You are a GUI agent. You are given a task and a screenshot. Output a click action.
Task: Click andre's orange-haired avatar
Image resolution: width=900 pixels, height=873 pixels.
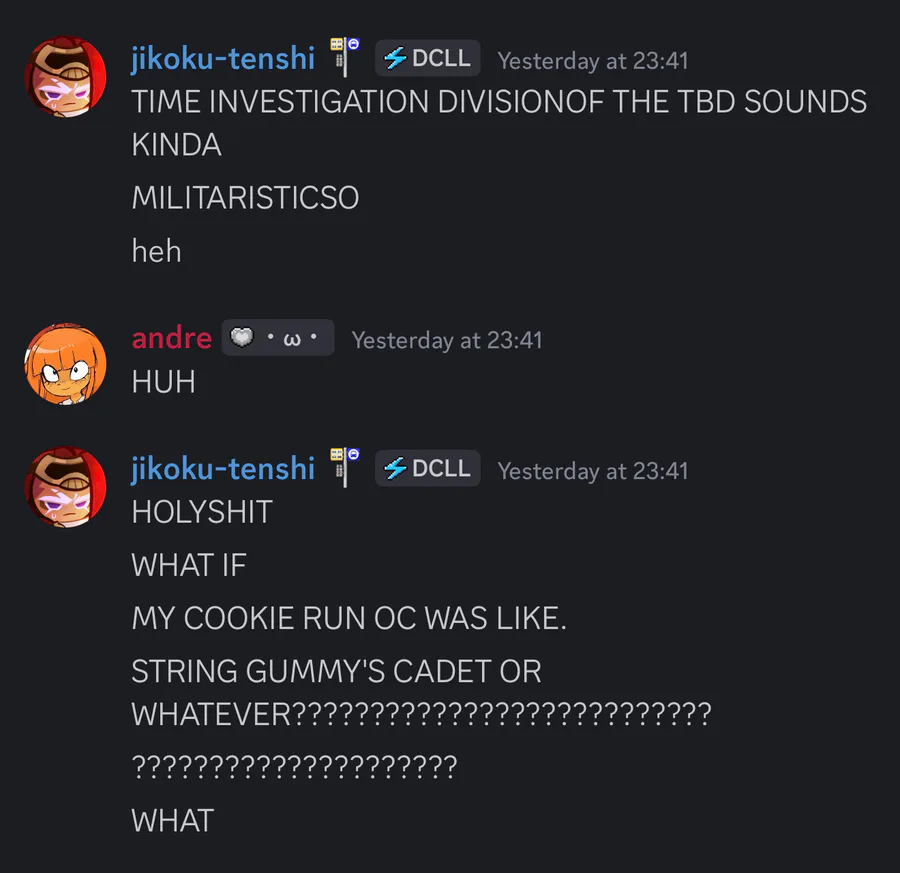pyautogui.click(x=65, y=364)
